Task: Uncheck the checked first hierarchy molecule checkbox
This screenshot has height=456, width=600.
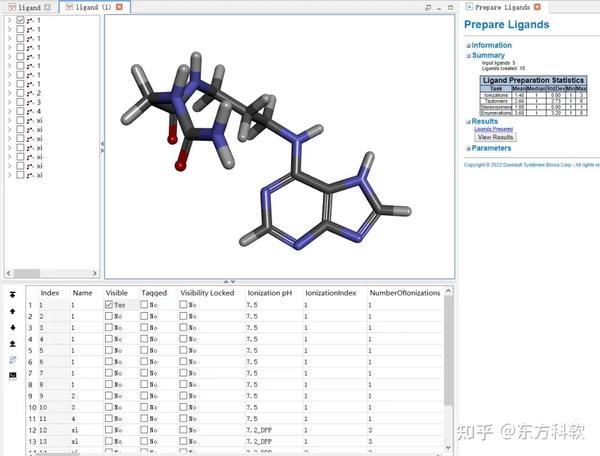Action: (x=20, y=20)
